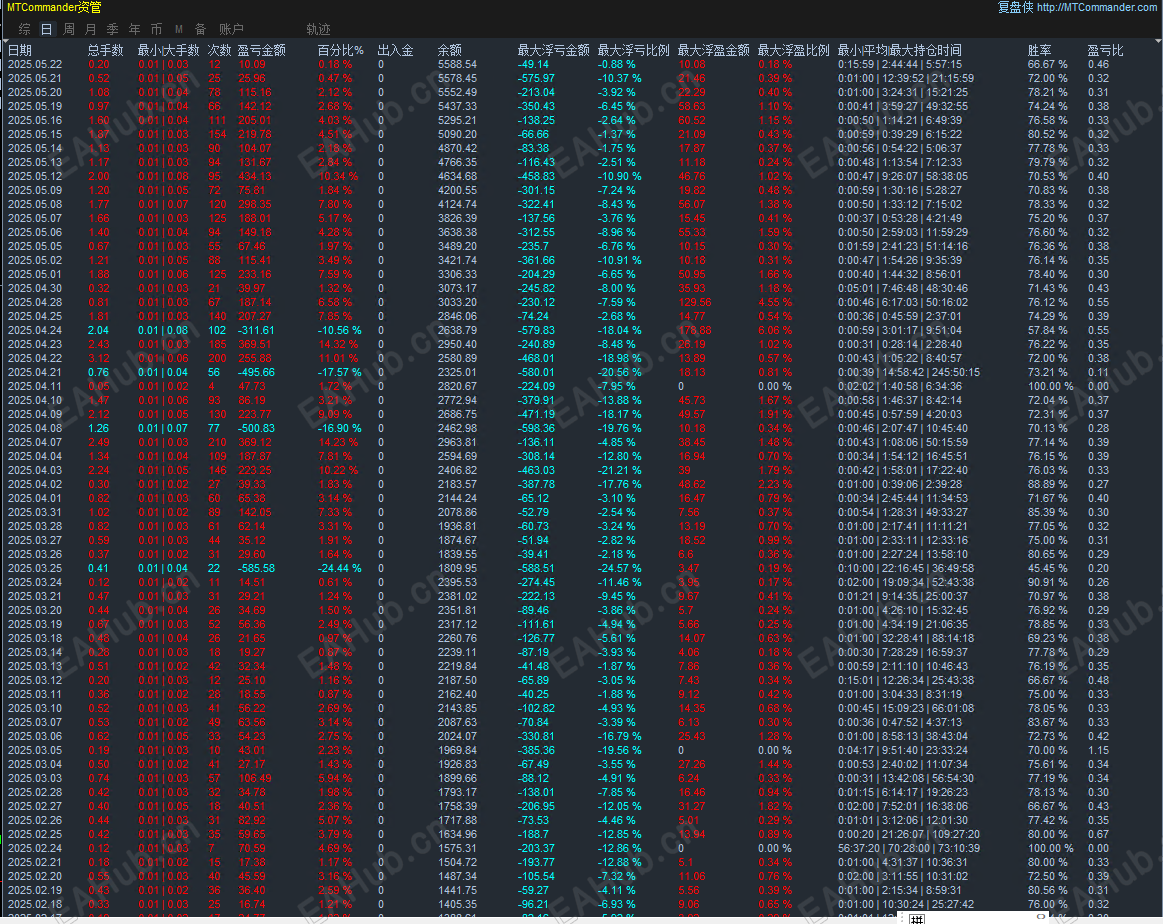
Task: Click the M tab in toolbar
Action: (x=179, y=29)
